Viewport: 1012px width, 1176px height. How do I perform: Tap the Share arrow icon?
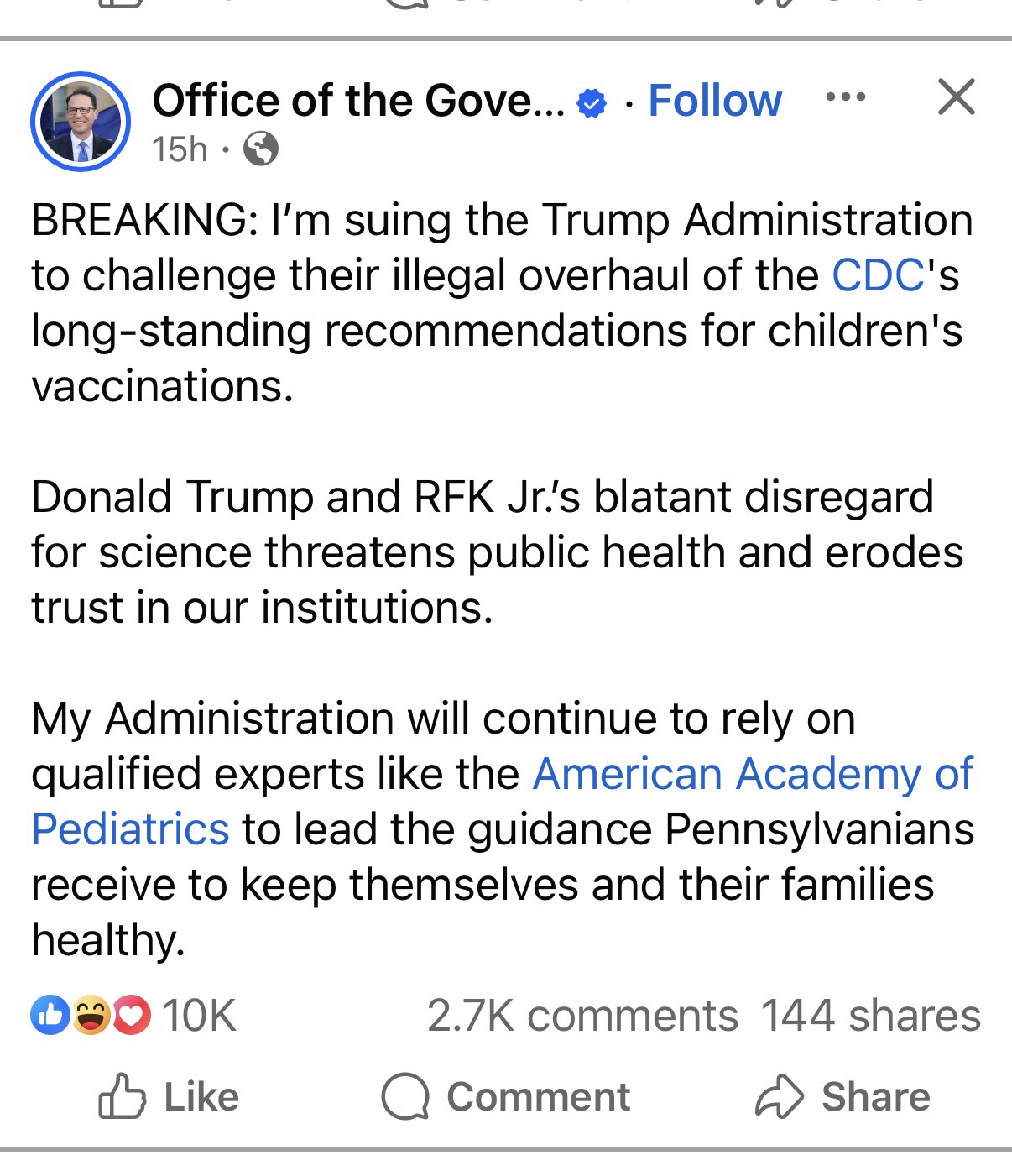(x=780, y=1096)
